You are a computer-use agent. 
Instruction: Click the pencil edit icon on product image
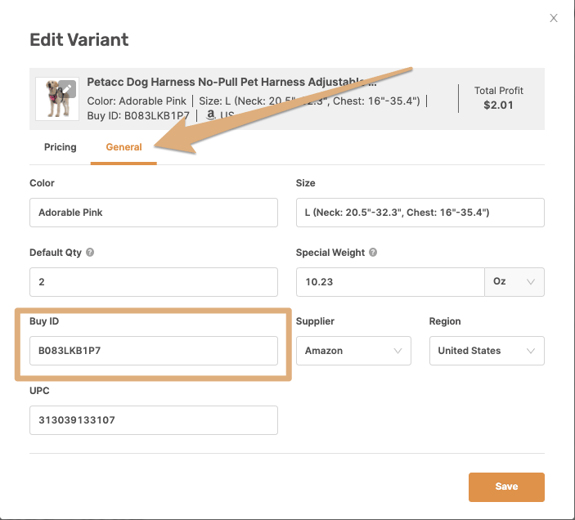[x=67, y=89]
